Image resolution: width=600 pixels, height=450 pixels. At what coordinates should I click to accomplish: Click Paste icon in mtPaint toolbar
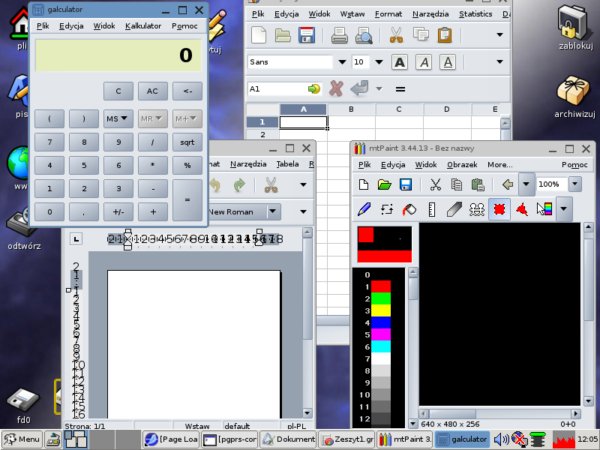478,184
